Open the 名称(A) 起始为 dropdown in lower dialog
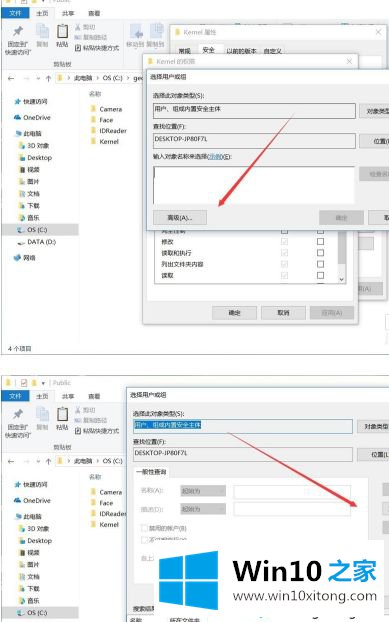389x622 pixels. pyautogui.click(x=203, y=491)
